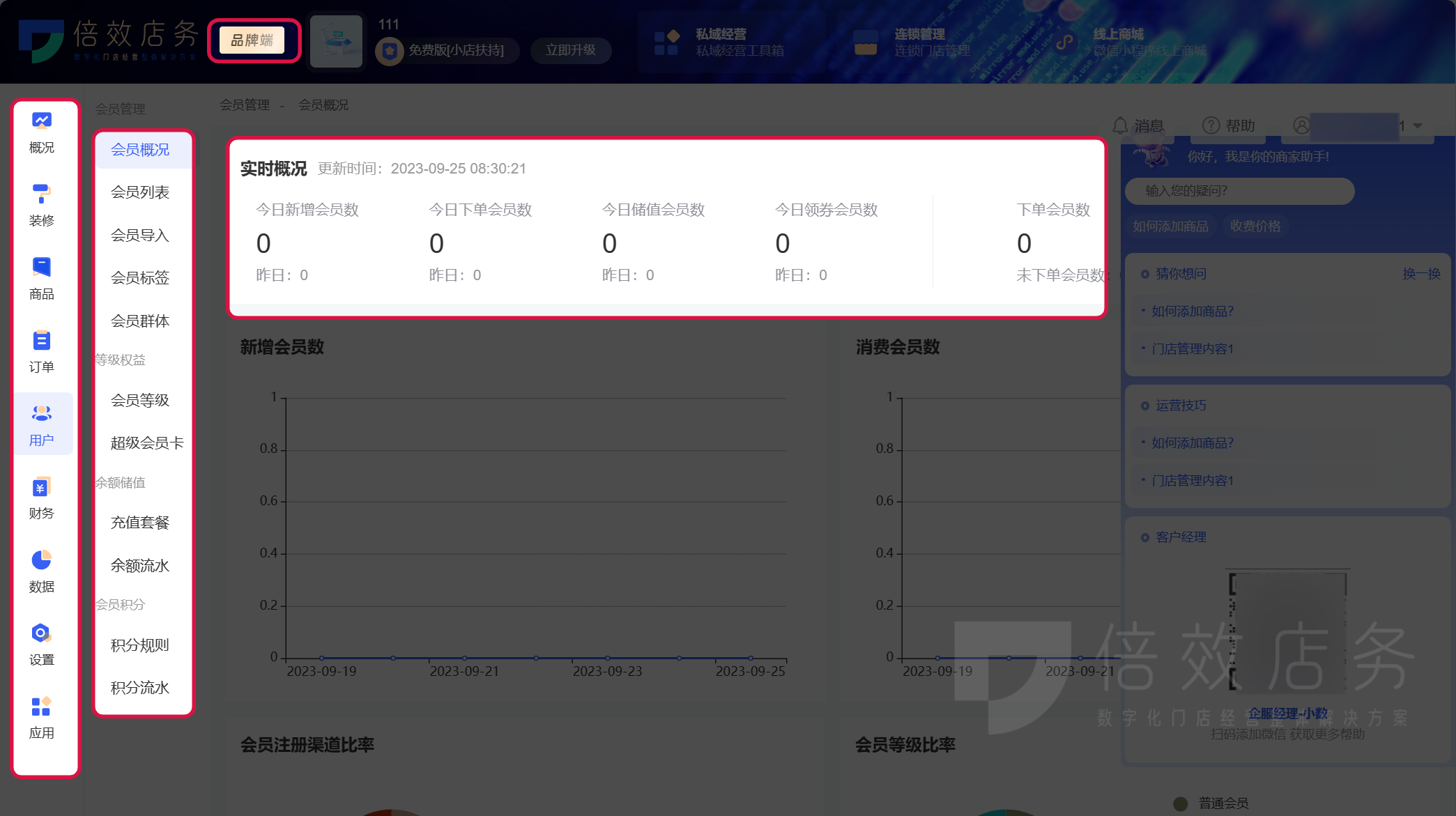Viewport: 1456px width, 816px height.
Task: Click the 消息 notification bell
Action: click(1137, 126)
